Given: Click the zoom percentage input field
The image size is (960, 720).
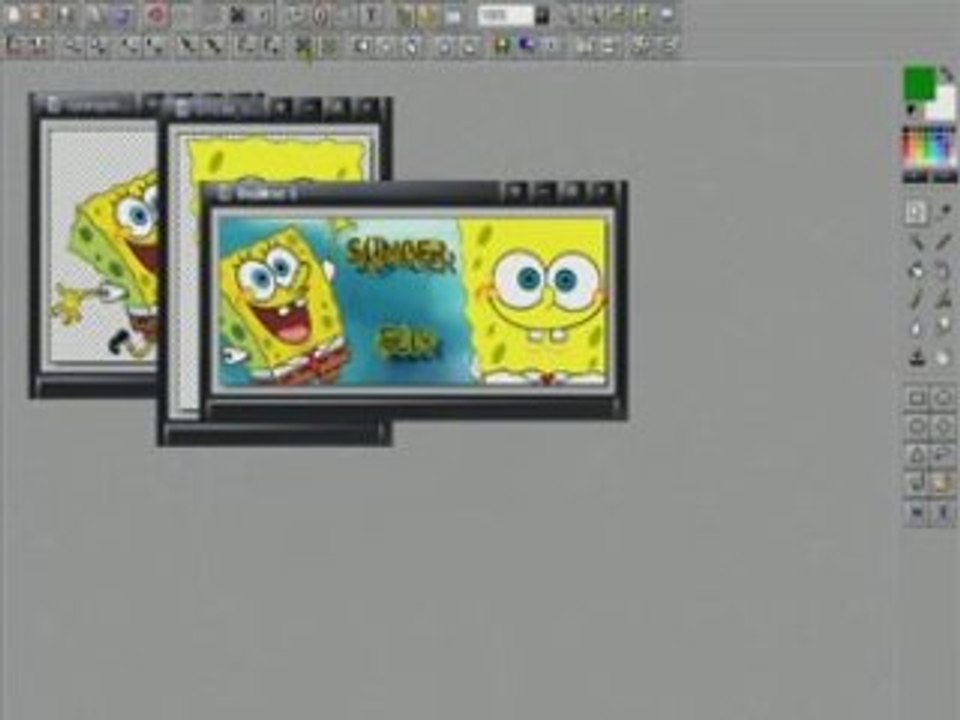Looking at the screenshot, I should click(505, 15).
